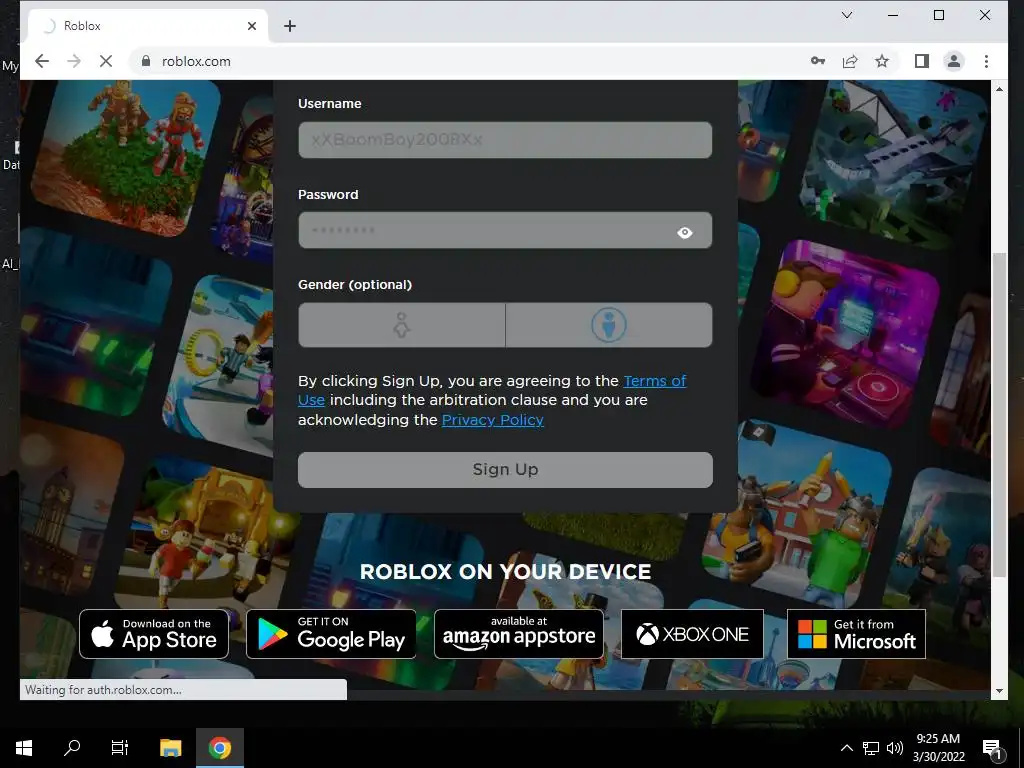The image size is (1024, 768).
Task: Open saved passwords key icon
Action: click(x=818, y=61)
